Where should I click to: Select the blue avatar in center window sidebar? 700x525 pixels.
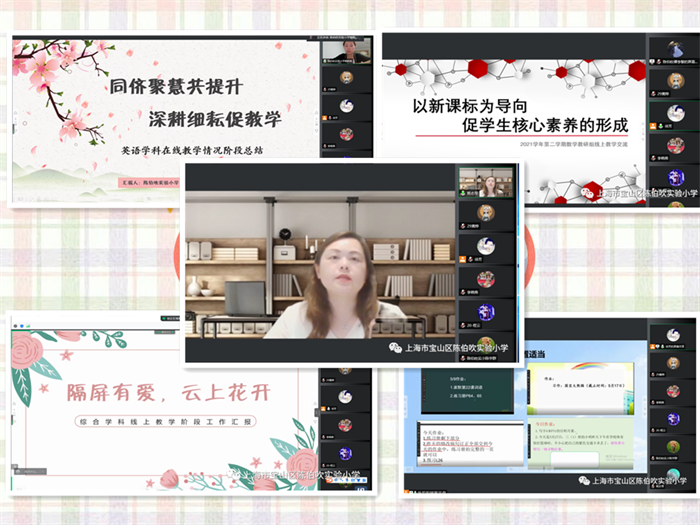486,312
